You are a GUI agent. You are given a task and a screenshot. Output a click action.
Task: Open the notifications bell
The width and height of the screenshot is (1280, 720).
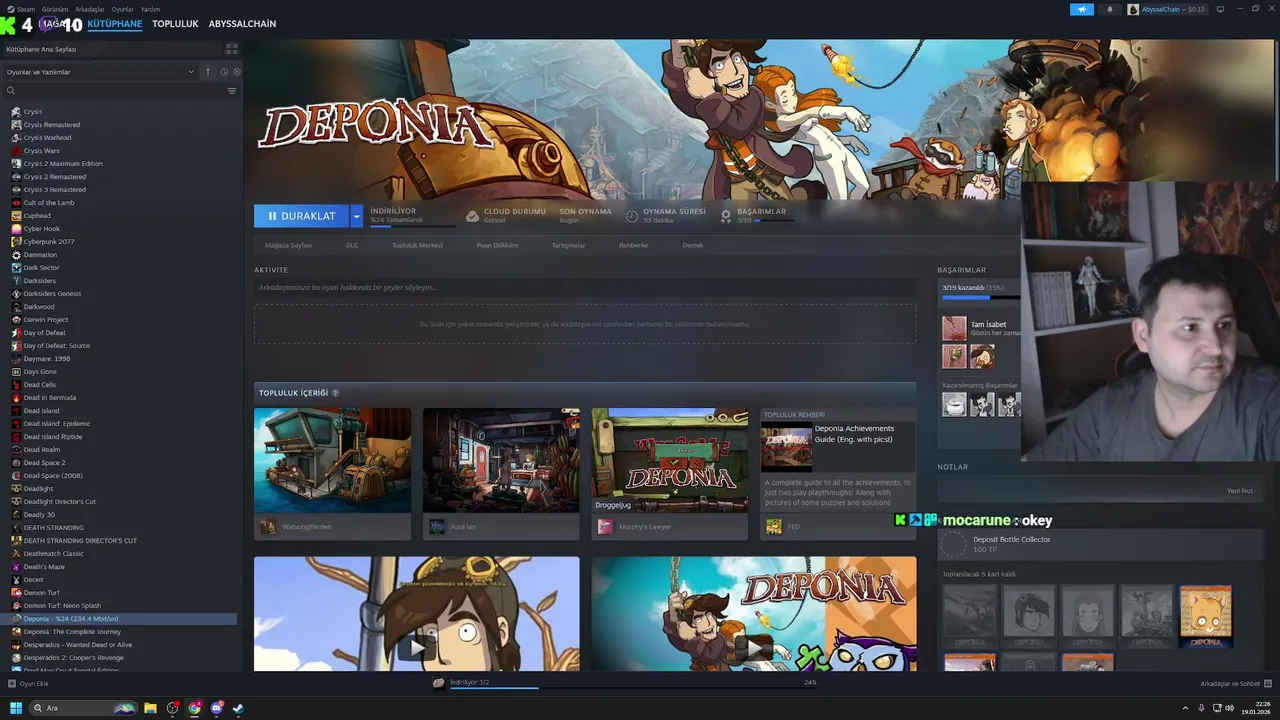point(1109,9)
